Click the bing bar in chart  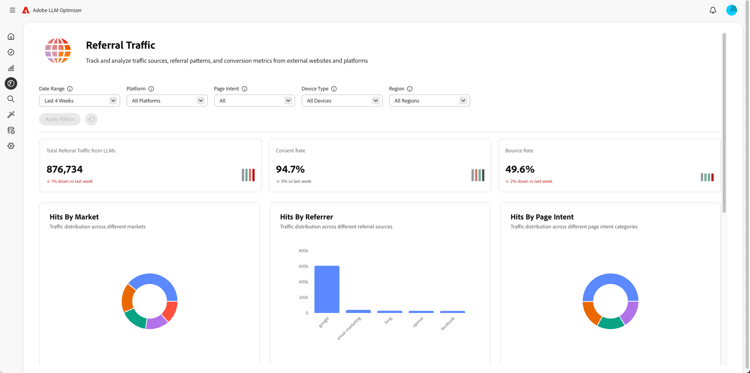click(390, 312)
